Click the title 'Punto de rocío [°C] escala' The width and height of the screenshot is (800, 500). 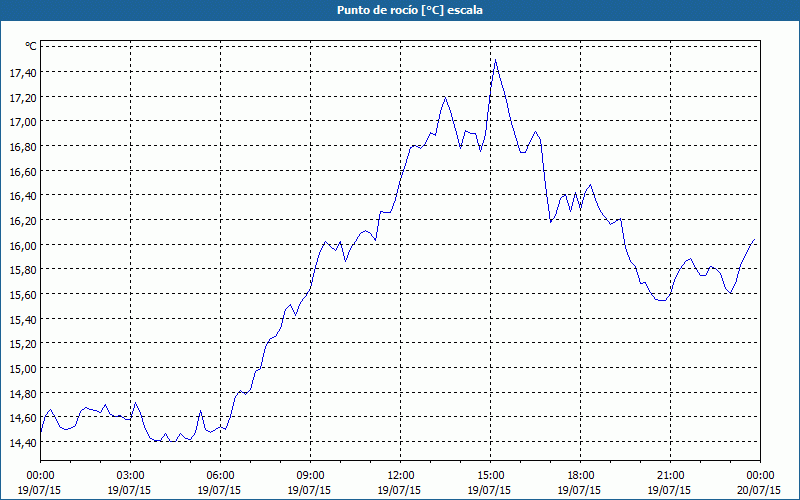pos(410,10)
